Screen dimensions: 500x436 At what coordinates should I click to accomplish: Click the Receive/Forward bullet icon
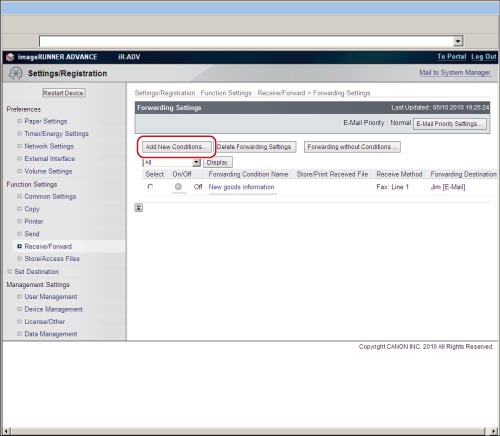coord(19,246)
